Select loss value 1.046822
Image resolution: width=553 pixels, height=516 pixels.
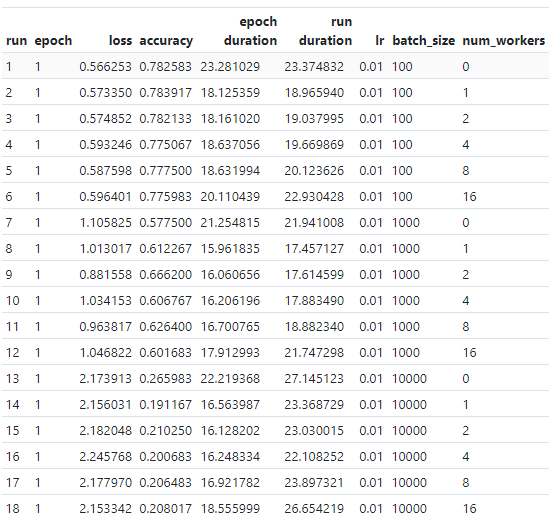tap(105, 353)
